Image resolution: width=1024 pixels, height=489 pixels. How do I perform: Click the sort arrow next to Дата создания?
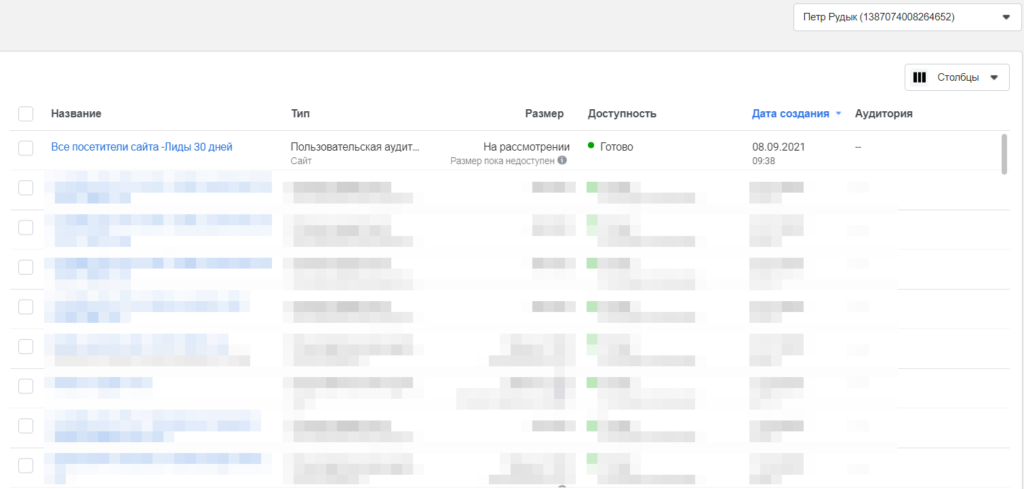(838, 114)
